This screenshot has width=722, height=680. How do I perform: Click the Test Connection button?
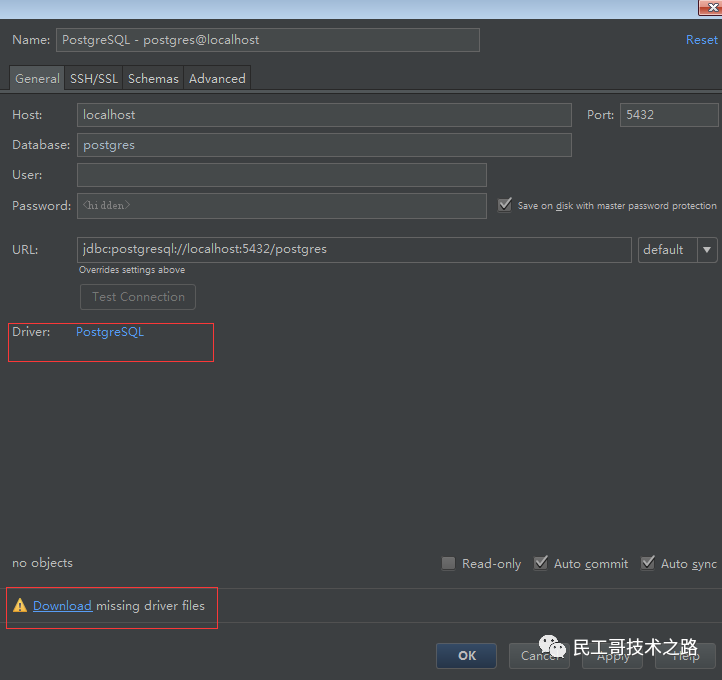[x=138, y=296]
